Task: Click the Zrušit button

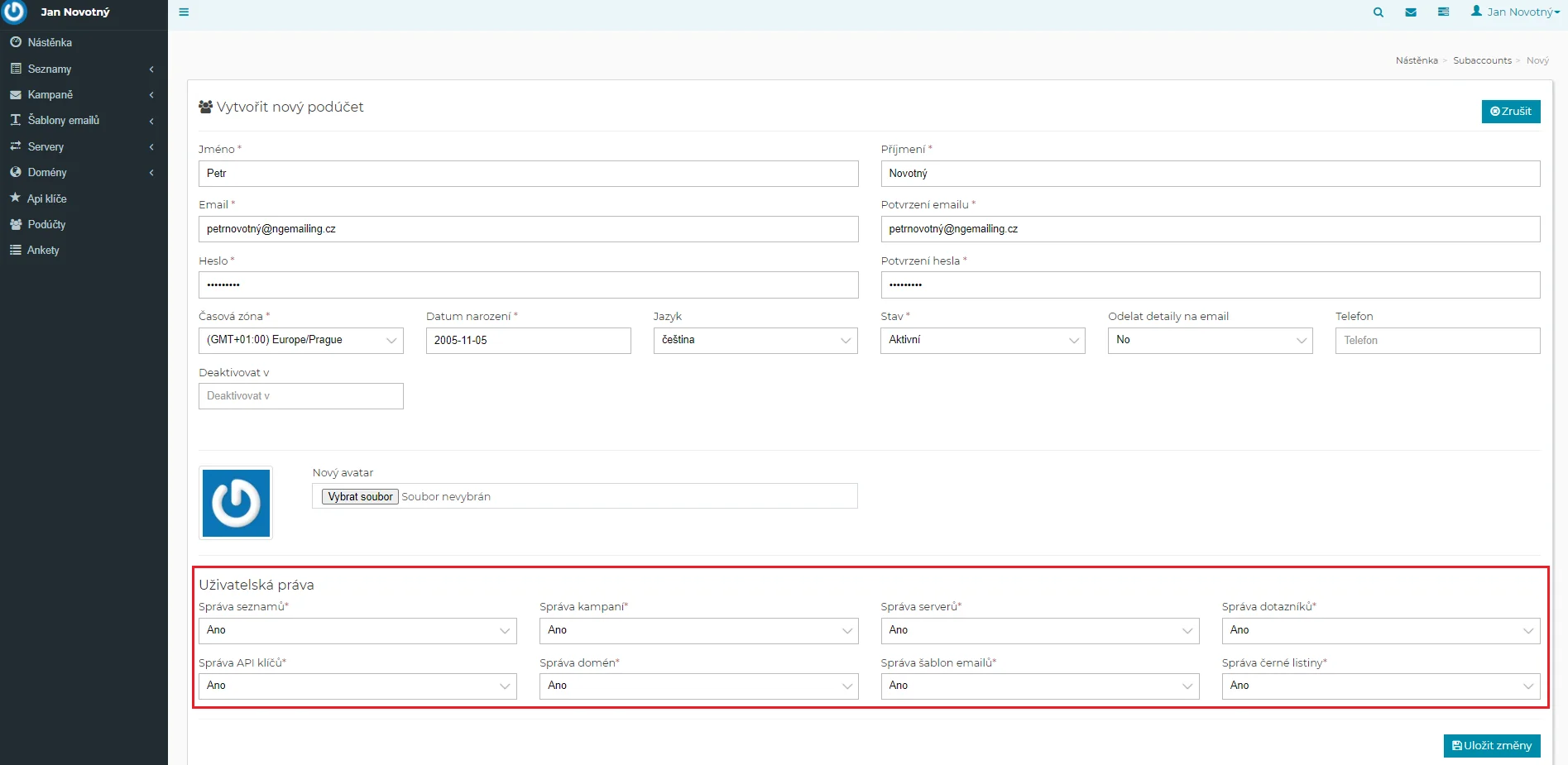Action: pyautogui.click(x=1510, y=112)
